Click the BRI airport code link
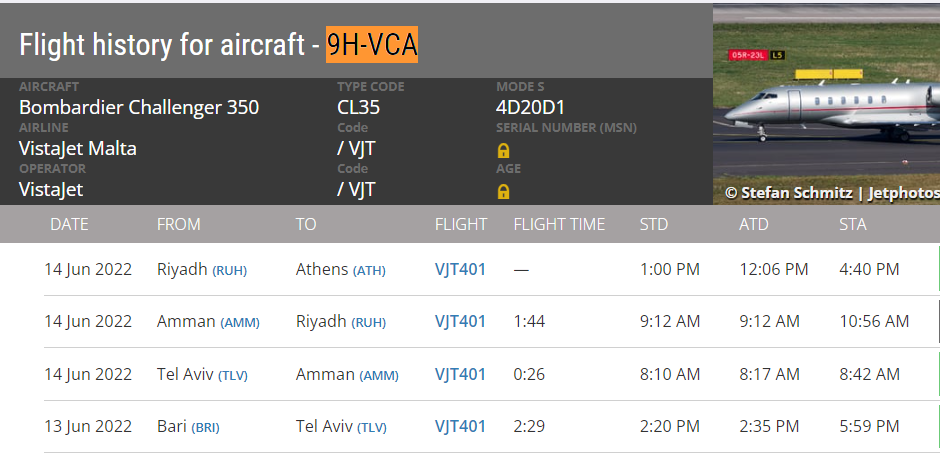The width and height of the screenshot is (940, 456). pos(205,427)
